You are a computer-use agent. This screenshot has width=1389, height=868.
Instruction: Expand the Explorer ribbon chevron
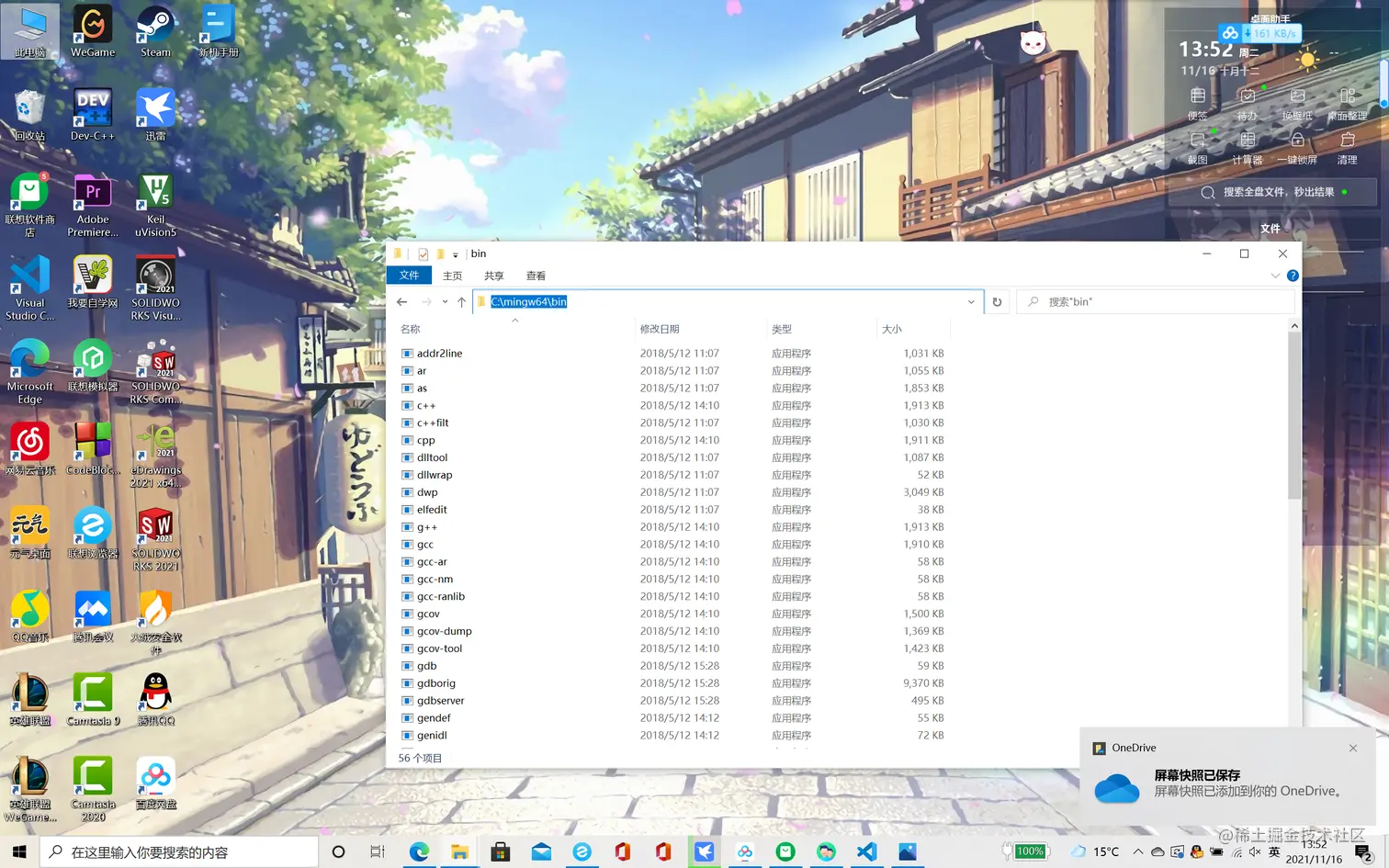[x=1275, y=276]
